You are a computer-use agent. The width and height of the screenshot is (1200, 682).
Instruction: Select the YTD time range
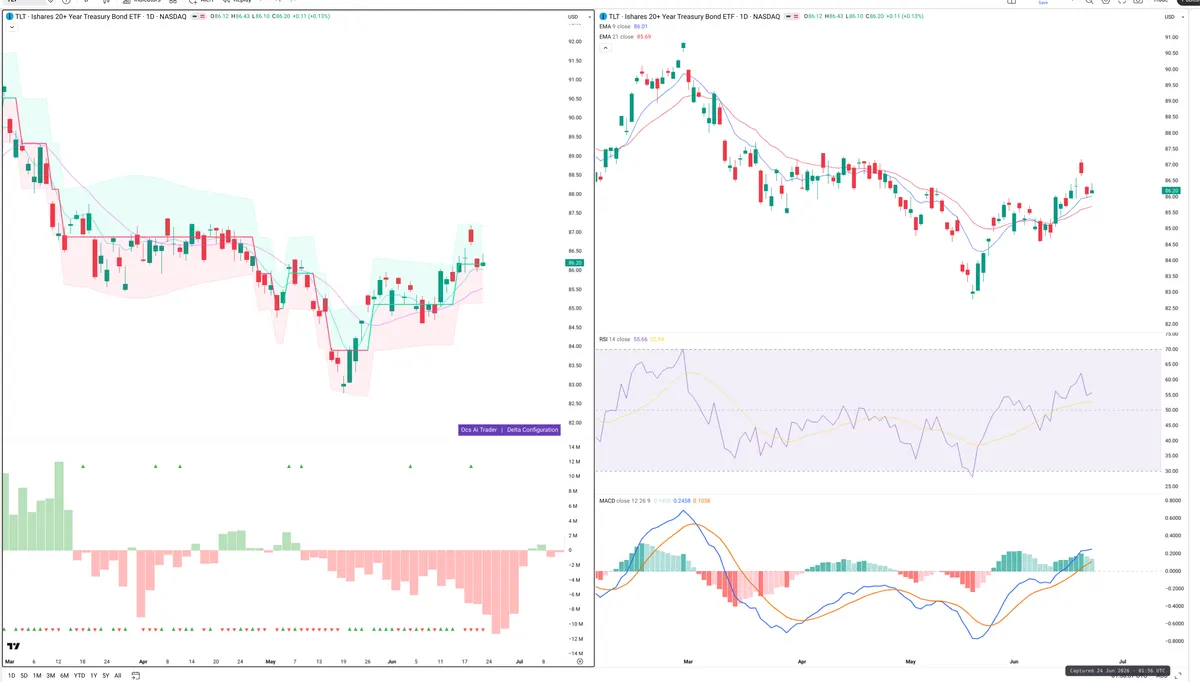pos(79,676)
